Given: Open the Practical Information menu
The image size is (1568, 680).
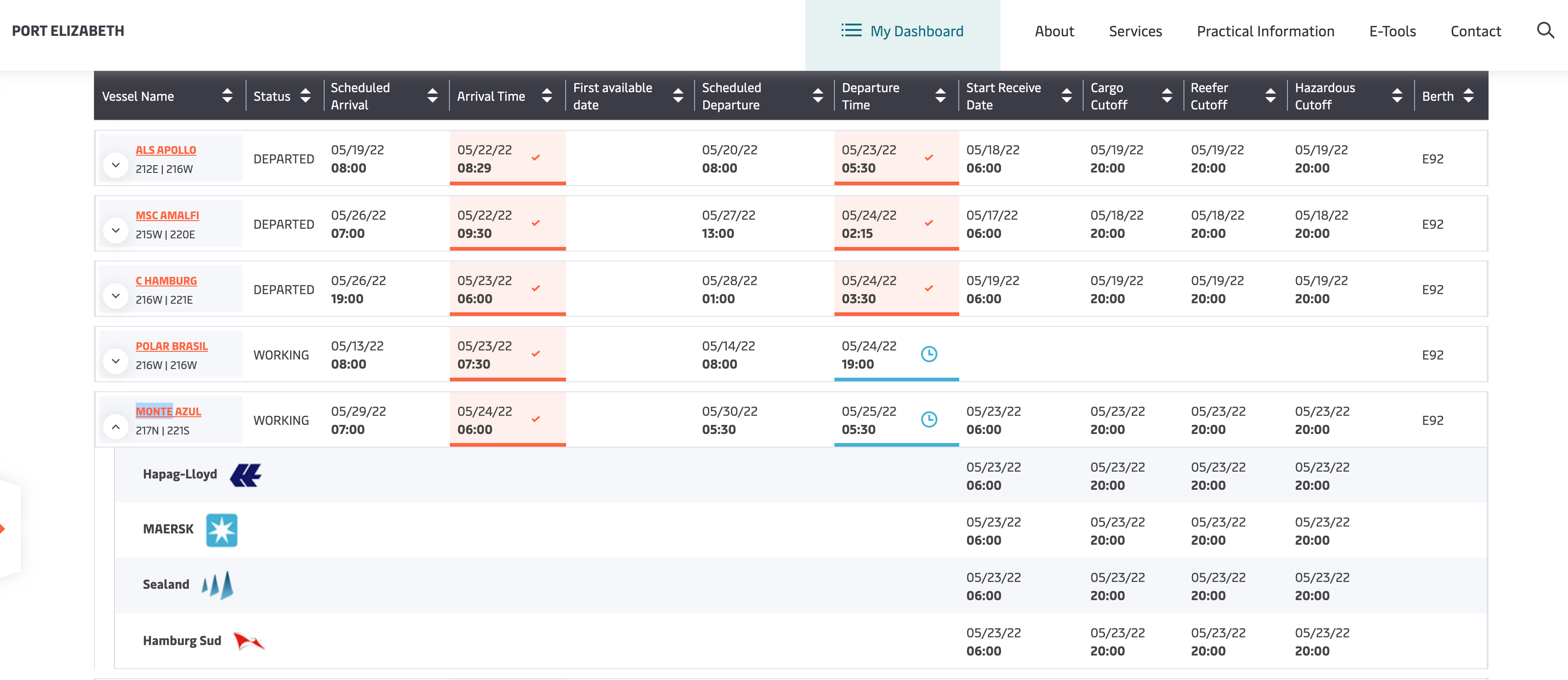Looking at the screenshot, I should click(x=1266, y=31).
